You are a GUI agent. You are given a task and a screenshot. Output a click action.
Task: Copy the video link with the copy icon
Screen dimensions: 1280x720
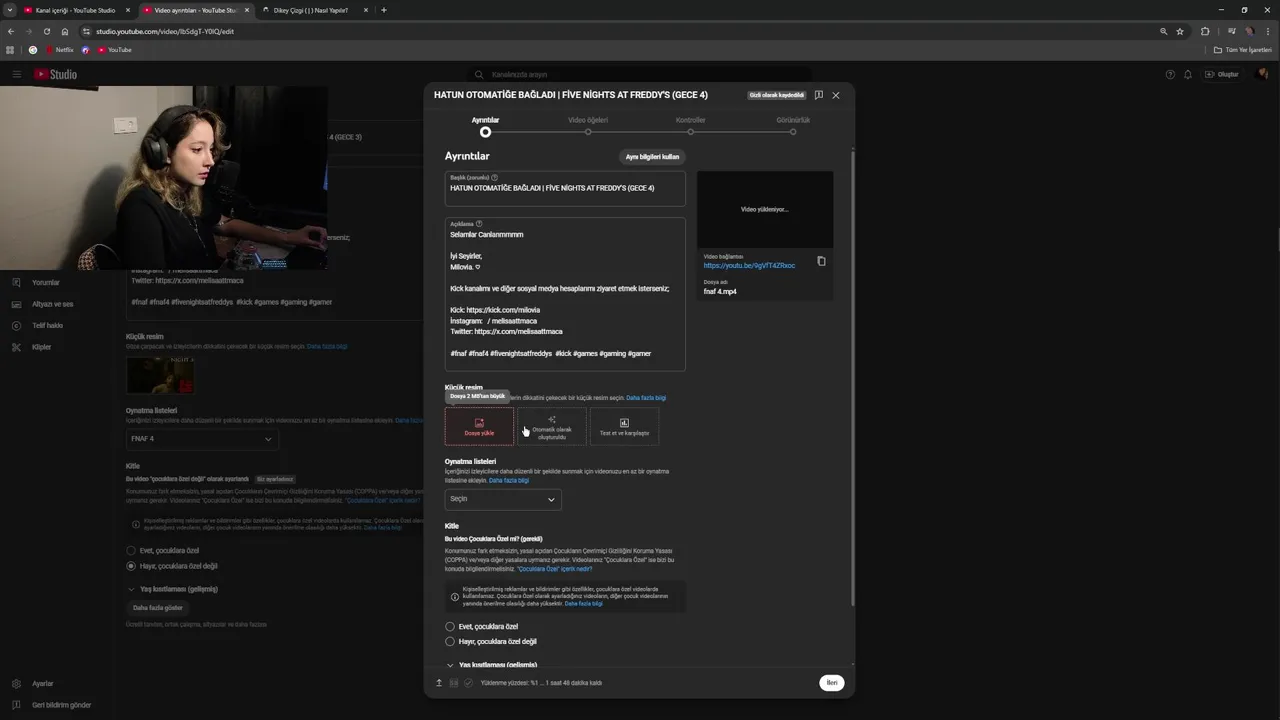(x=821, y=261)
